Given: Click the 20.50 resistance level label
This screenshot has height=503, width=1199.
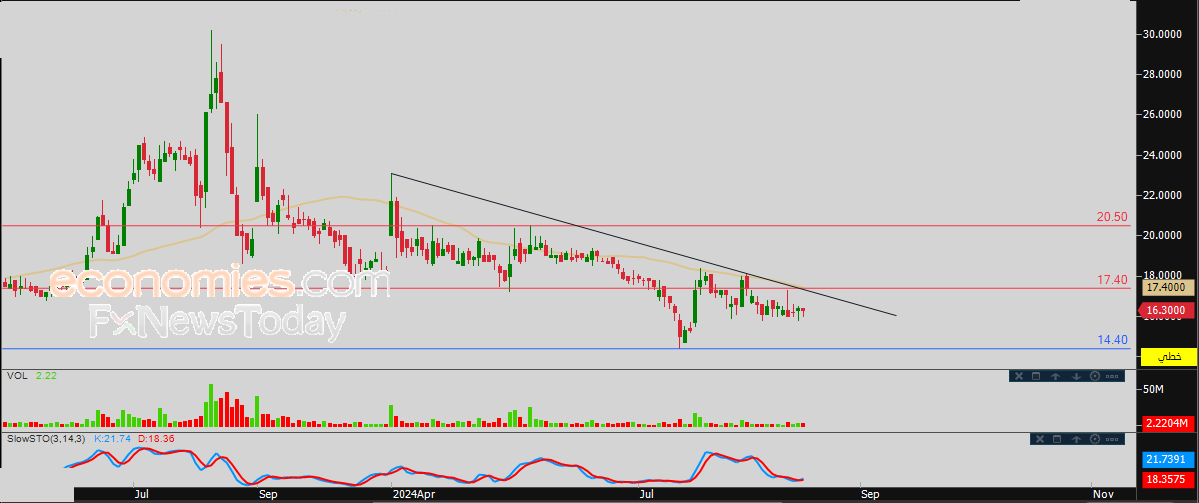Looking at the screenshot, I should tap(1112, 217).
